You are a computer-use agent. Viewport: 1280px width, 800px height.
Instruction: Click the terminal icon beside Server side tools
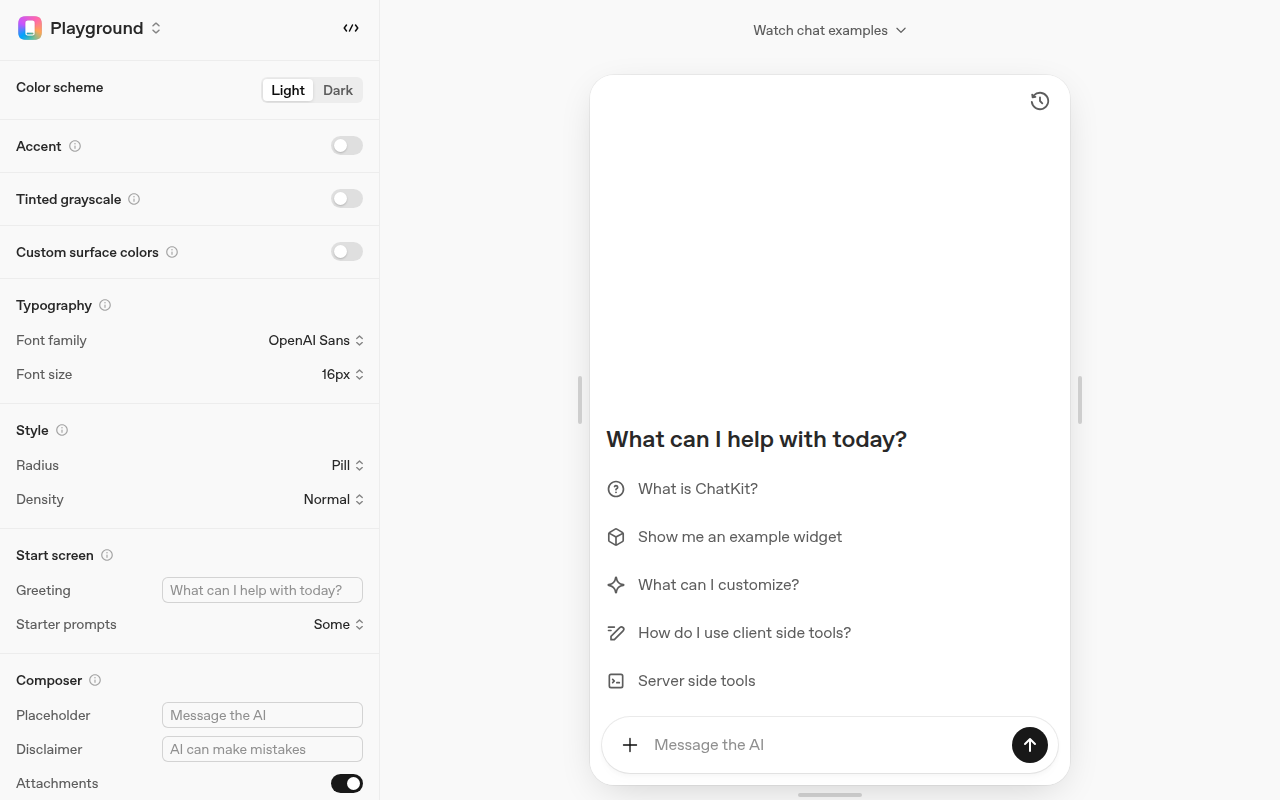tap(616, 681)
